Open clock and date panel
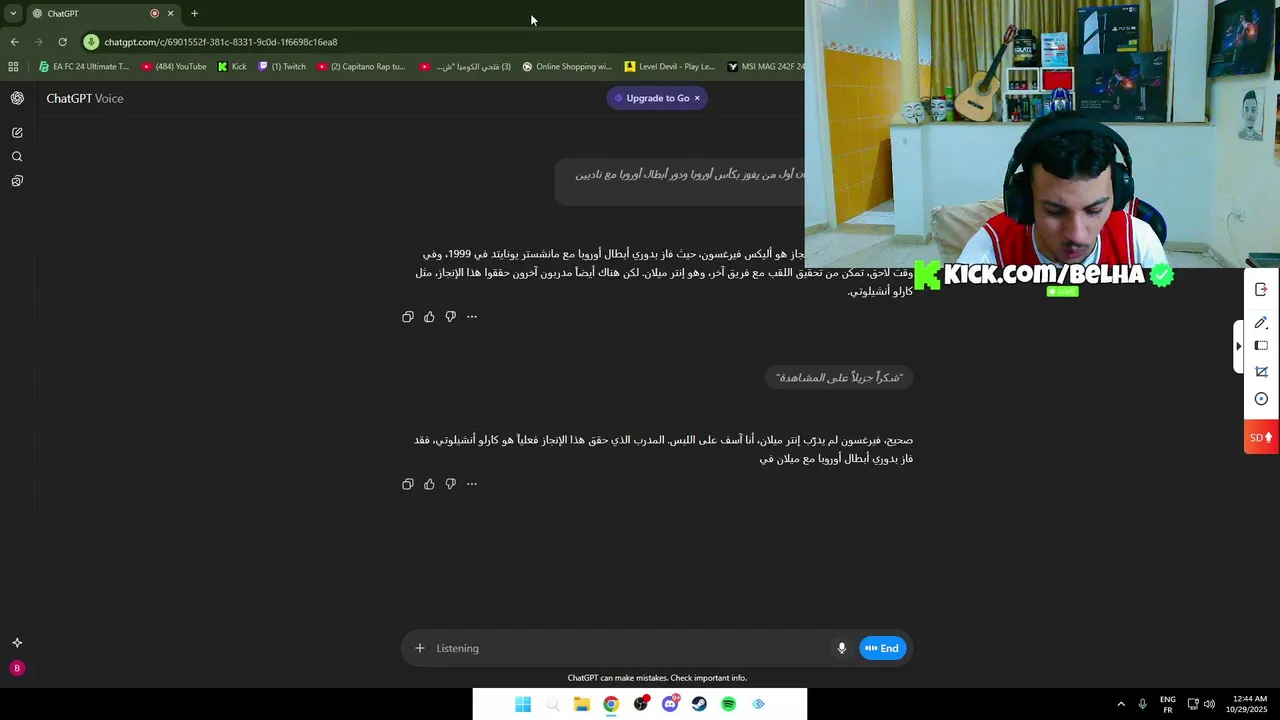 (x=1247, y=704)
